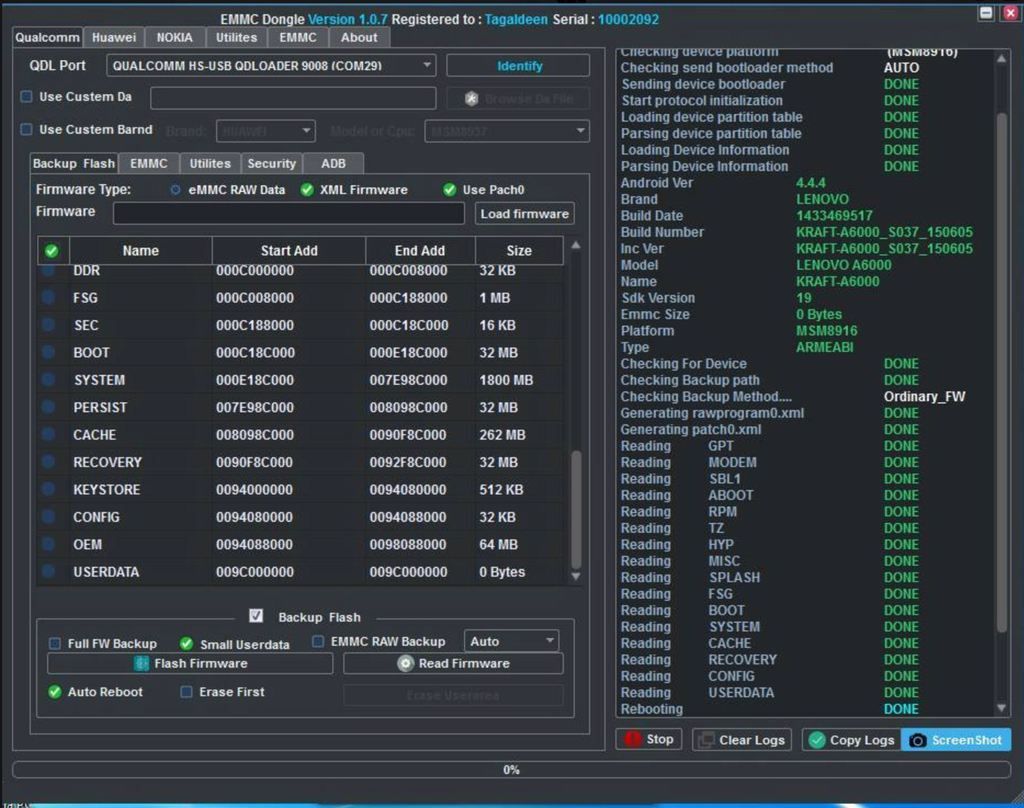
Task: Open the top Utilites tab
Action: pos(236,37)
